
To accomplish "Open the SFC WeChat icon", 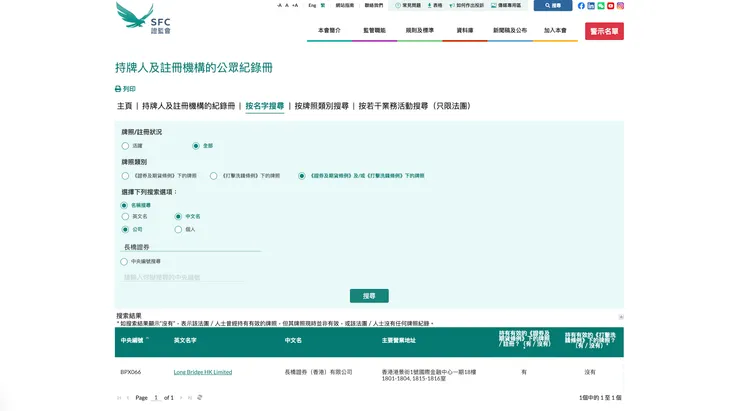I will tap(601, 6).
